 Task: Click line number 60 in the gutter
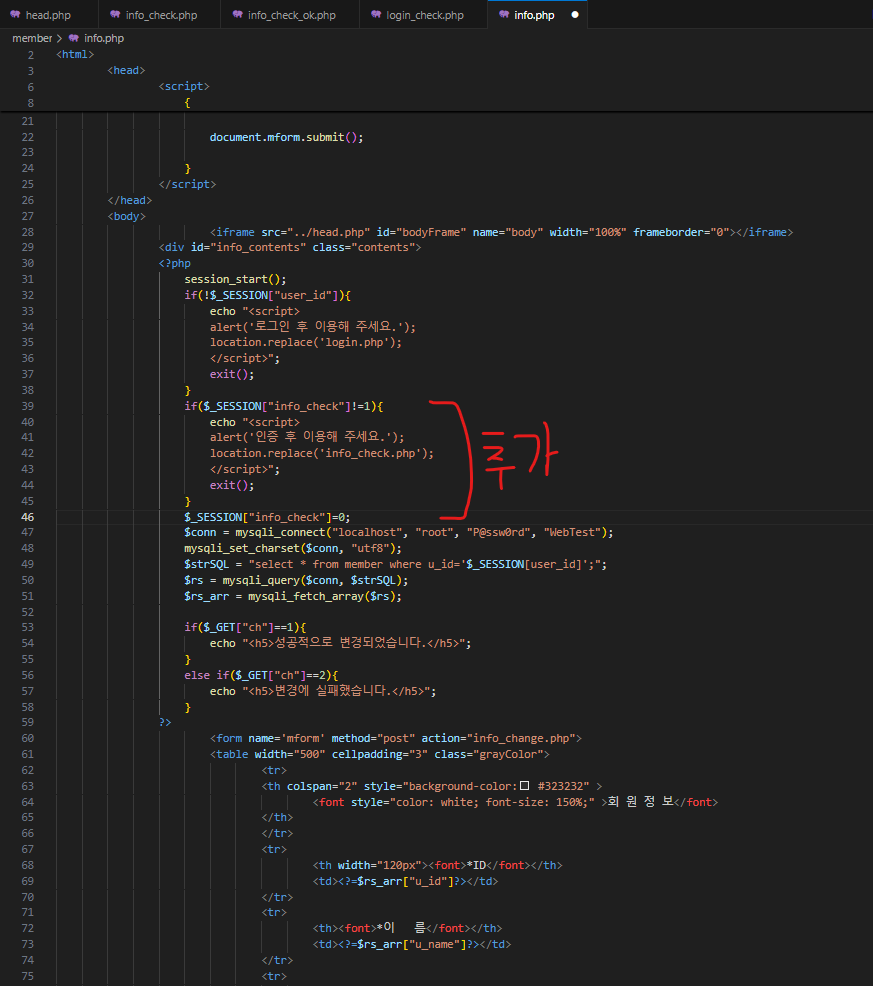(x=28, y=738)
